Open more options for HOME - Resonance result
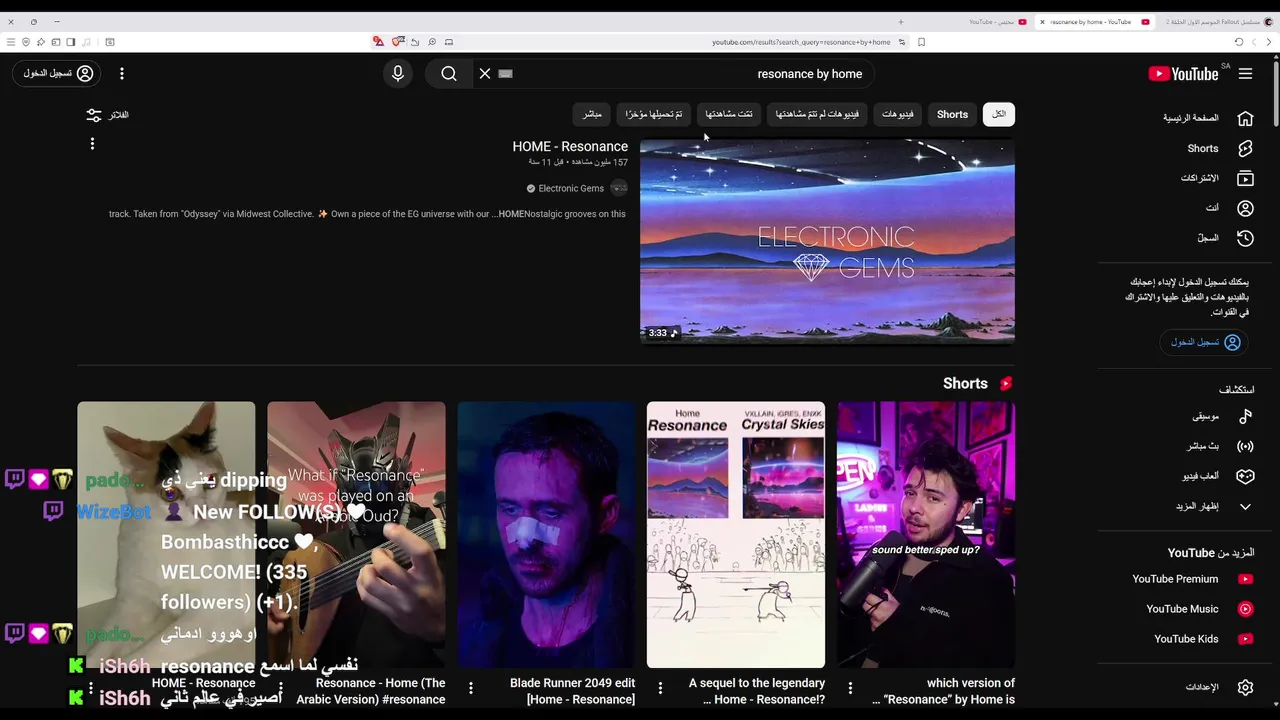The height and width of the screenshot is (720, 1280). (x=92, y=145)
